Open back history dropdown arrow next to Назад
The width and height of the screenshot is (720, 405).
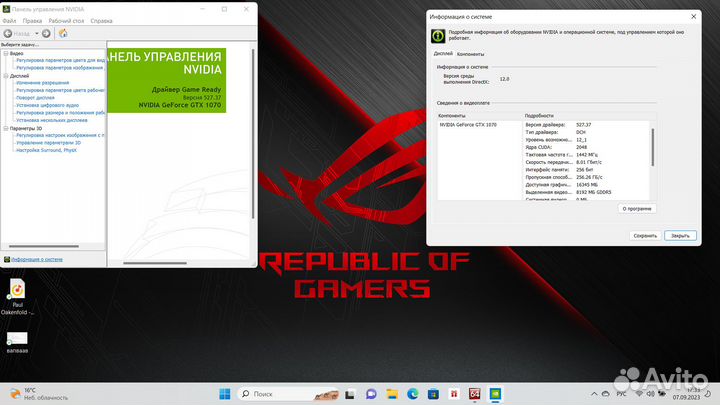37,34
